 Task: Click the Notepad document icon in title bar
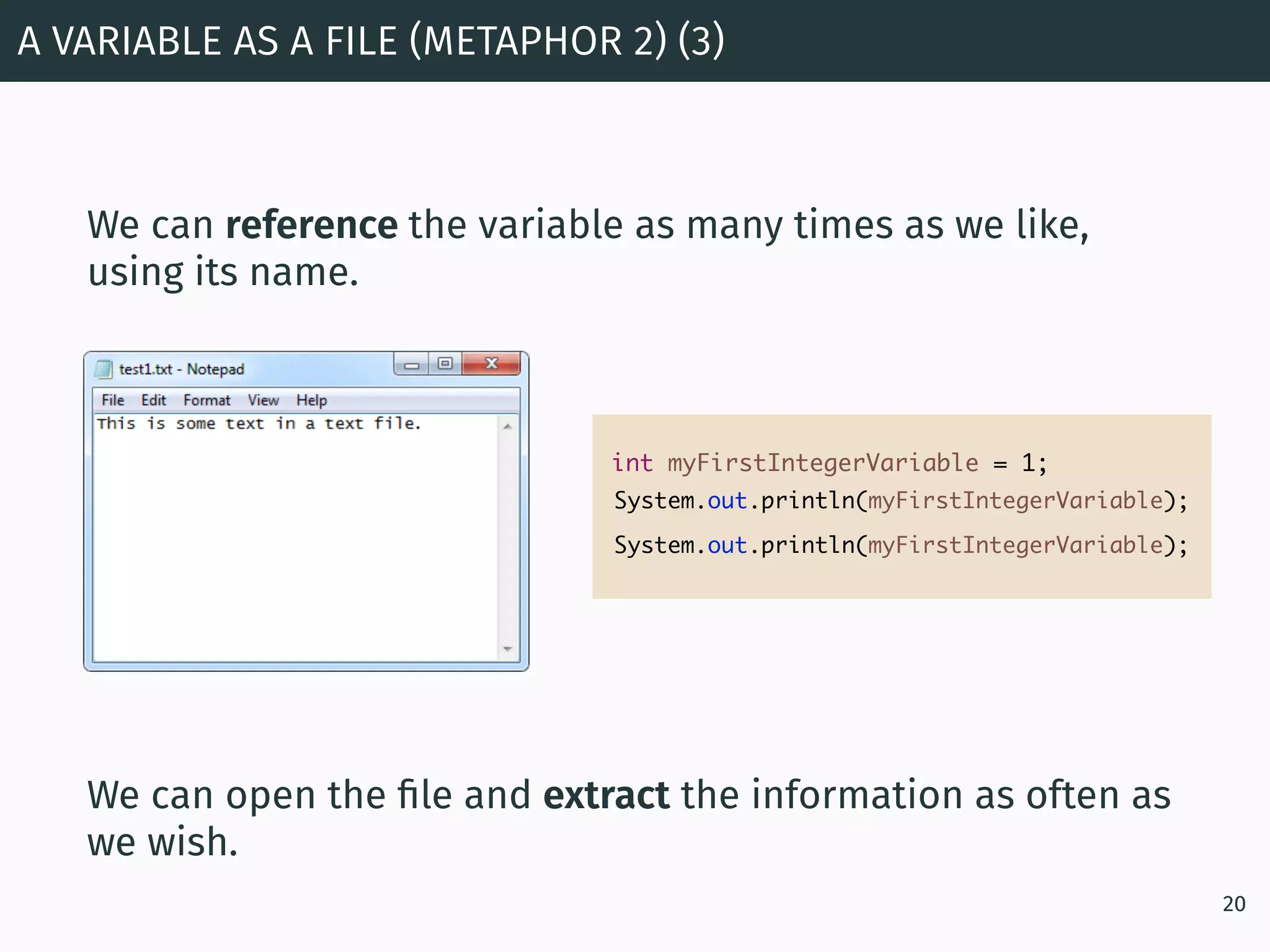pyautogui.click(x=103, y=369)
